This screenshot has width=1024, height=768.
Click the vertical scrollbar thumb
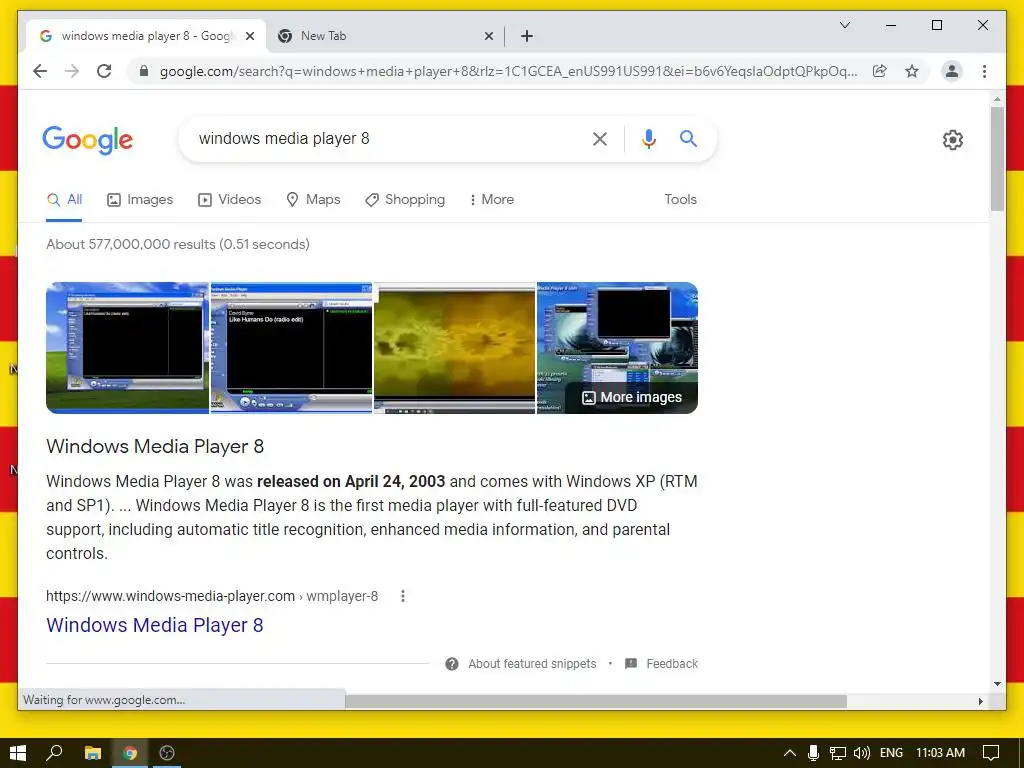pos(997,159)
